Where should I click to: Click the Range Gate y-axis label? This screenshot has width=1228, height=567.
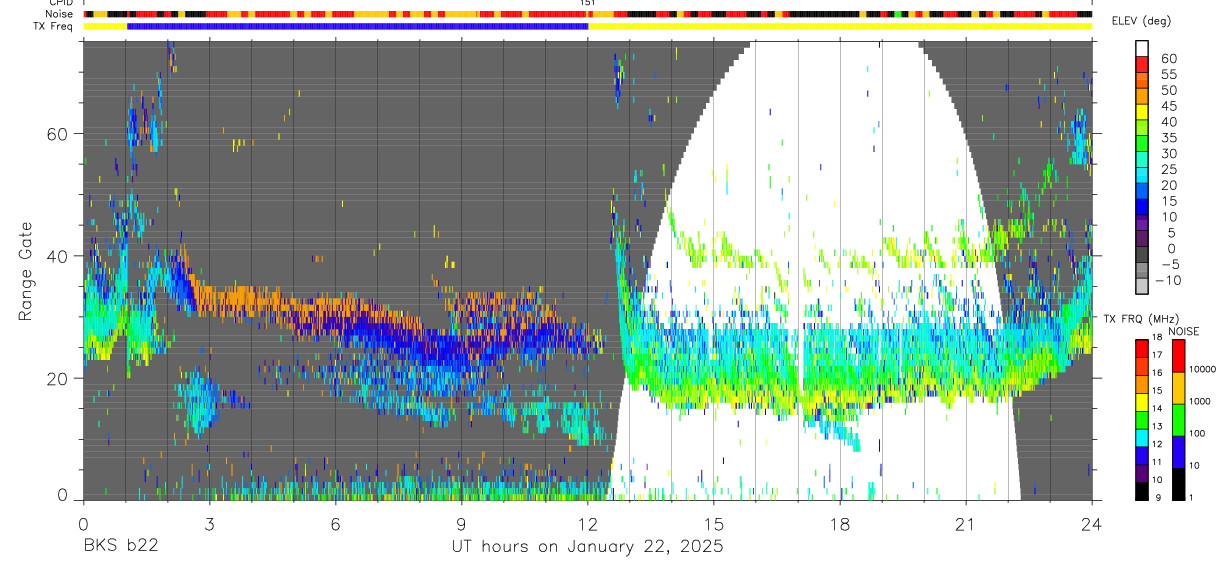pos(27,270)
